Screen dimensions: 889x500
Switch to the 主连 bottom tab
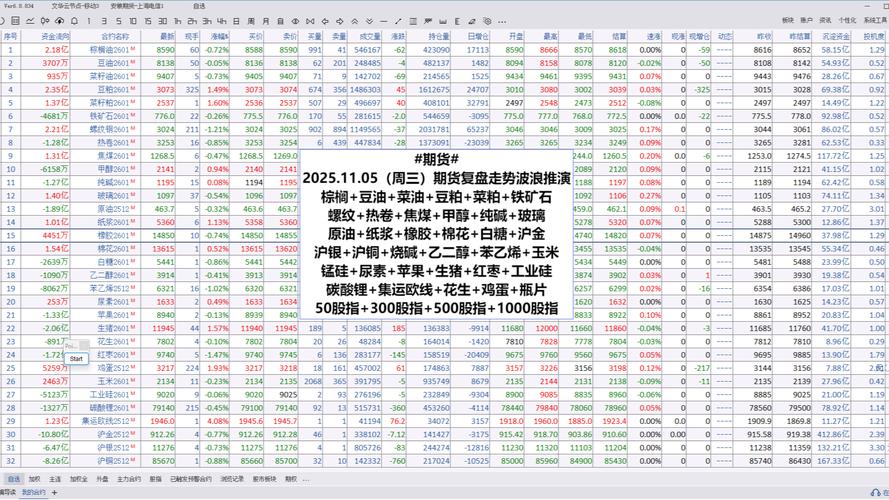pos(55,479)
